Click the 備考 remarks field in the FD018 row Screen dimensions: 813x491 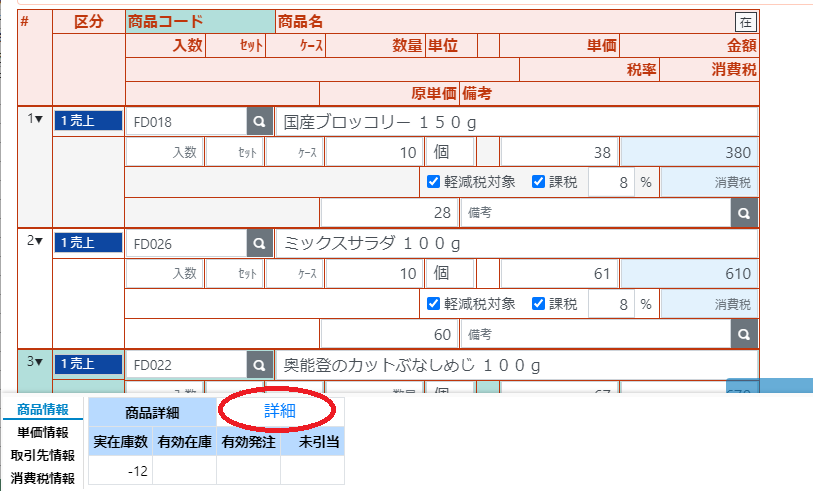tap(596, 213)
